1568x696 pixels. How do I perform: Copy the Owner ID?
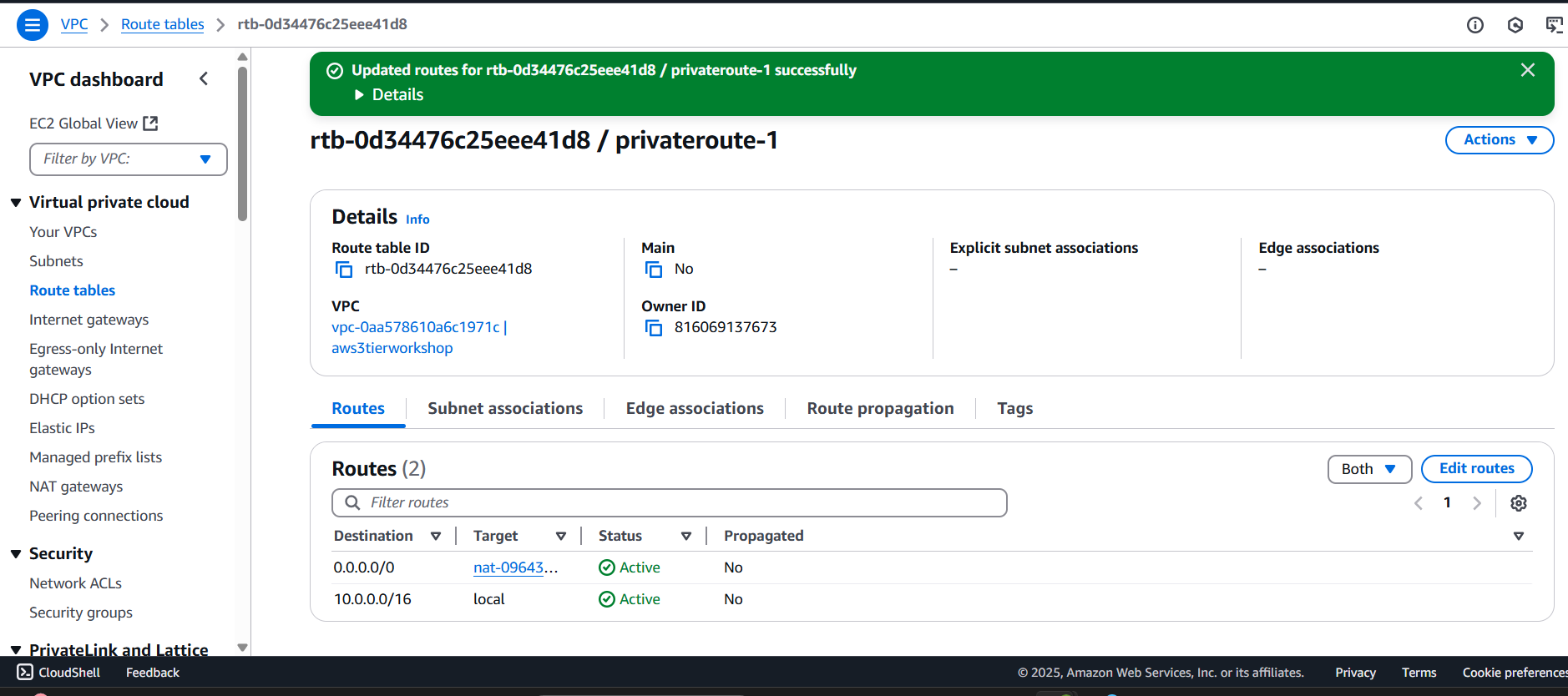653,327
